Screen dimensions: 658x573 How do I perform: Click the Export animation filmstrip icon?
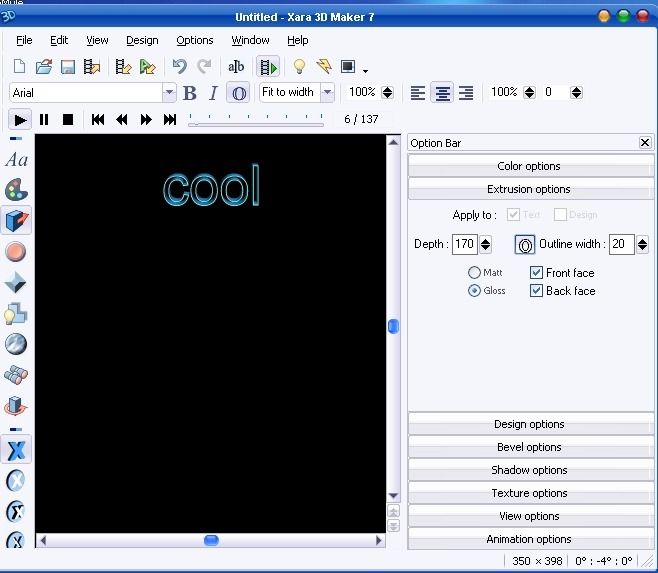(x=92, y=67)
